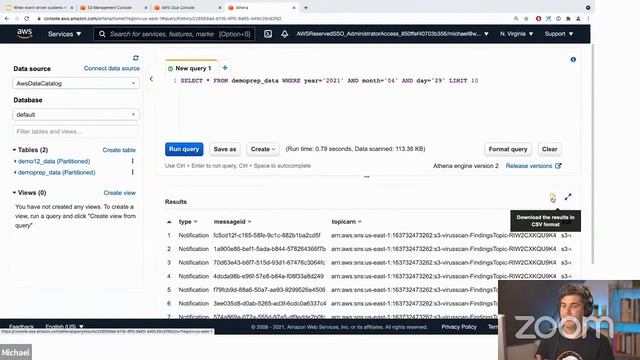This screenshot has height=360, width=640.
Task: Open the messageid column menu
Action: 249,222
